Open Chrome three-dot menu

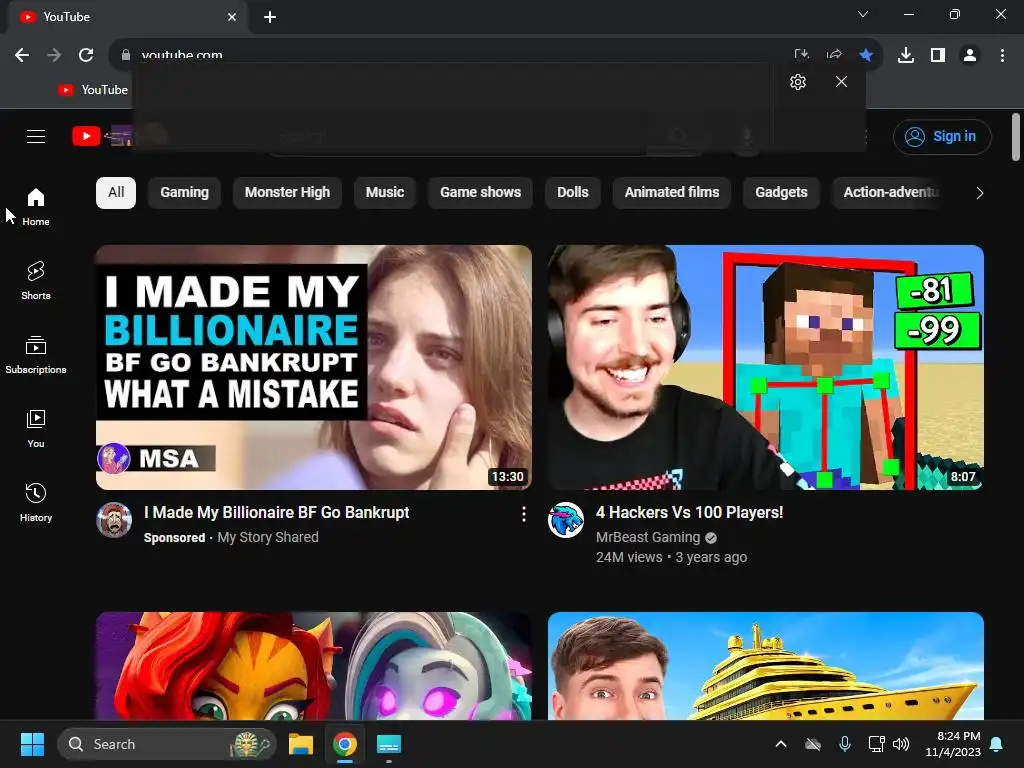(x=1002, y=55)
